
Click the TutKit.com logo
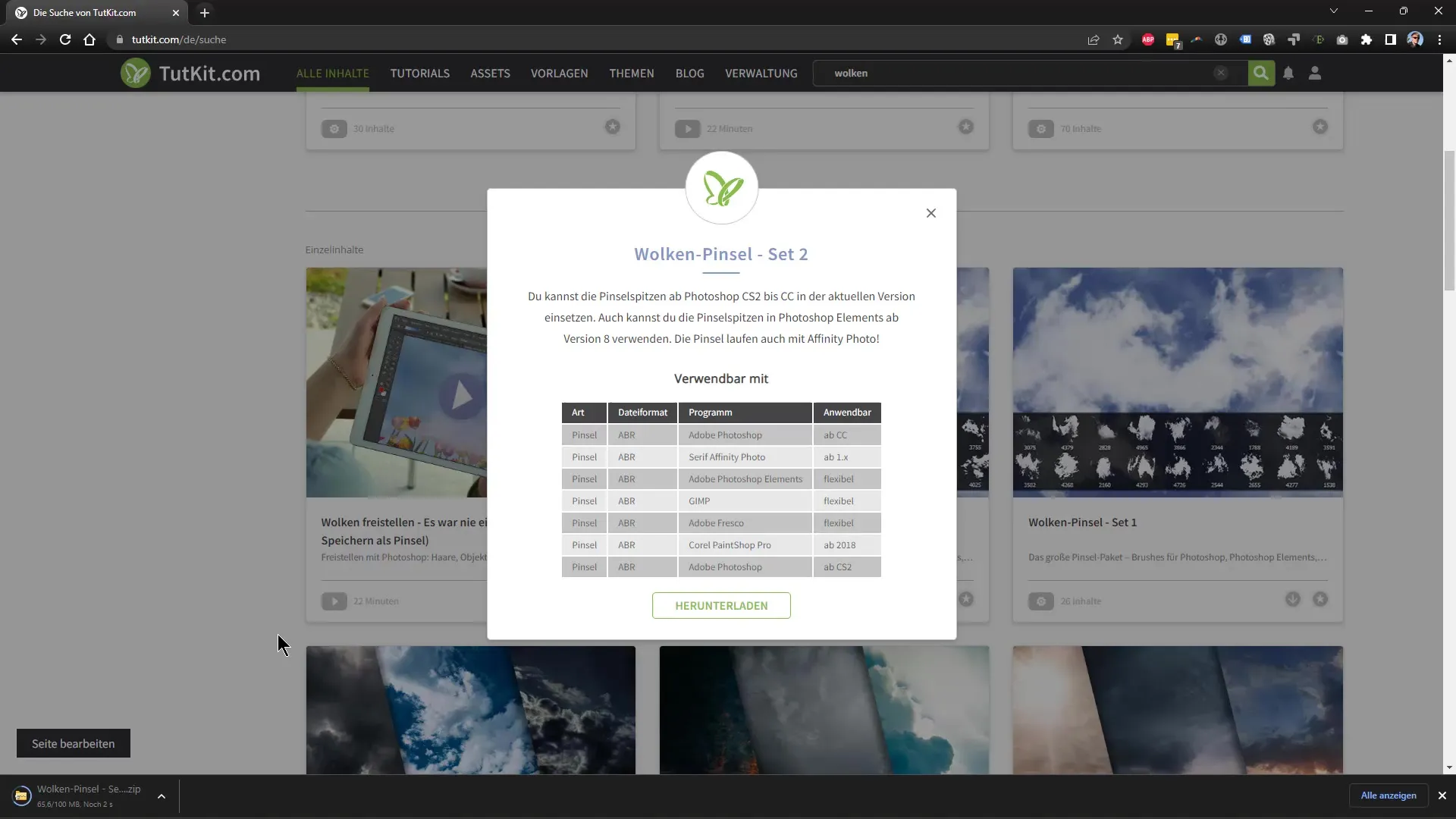click(x=190, y=73)
